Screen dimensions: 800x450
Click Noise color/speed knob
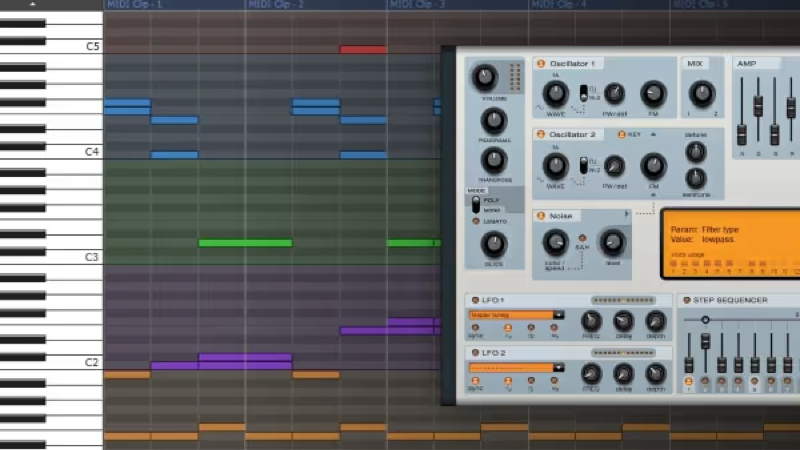(x=555, y=242)
